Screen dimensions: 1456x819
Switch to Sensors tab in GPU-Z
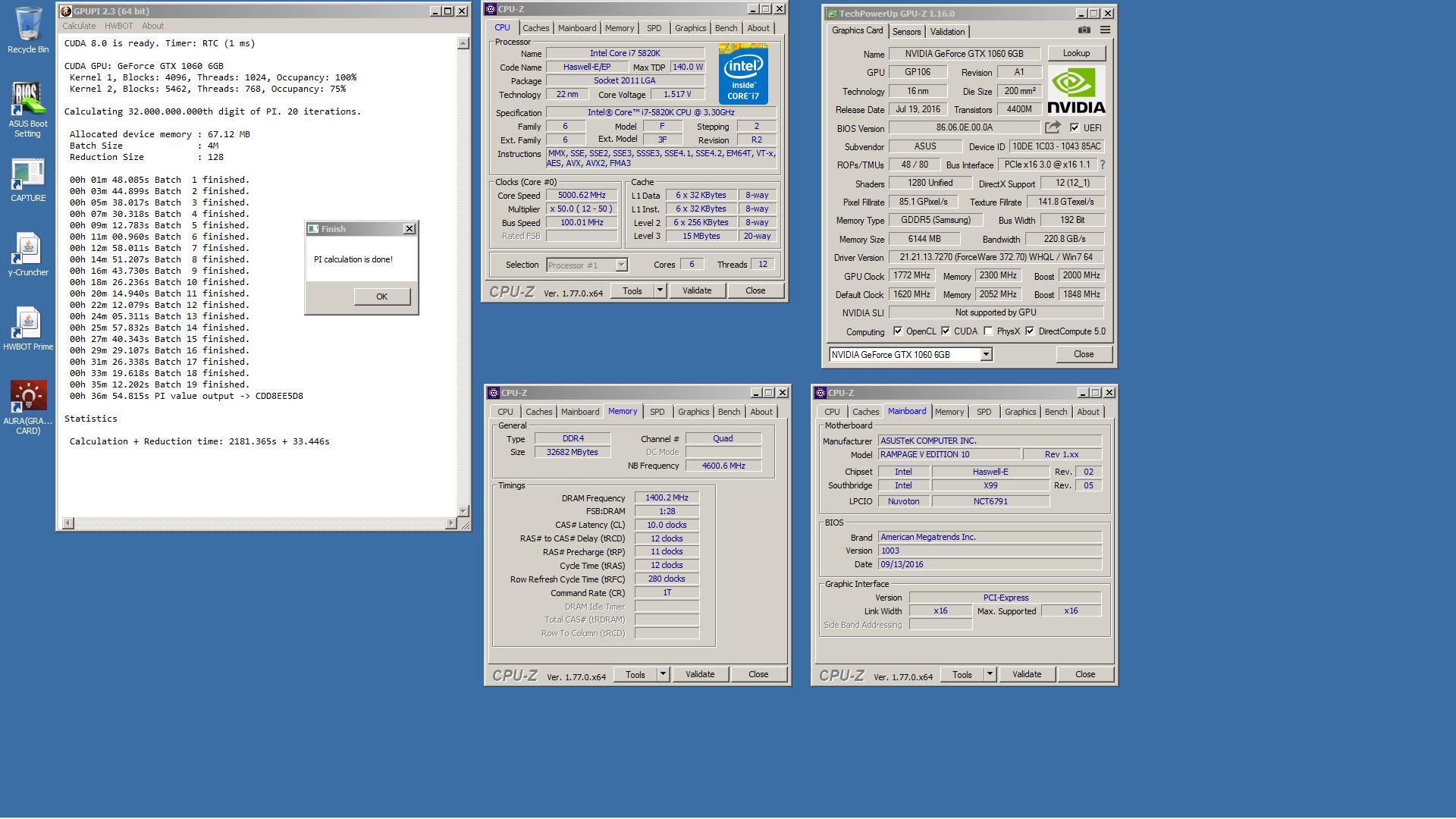click(x=906, y=32)
